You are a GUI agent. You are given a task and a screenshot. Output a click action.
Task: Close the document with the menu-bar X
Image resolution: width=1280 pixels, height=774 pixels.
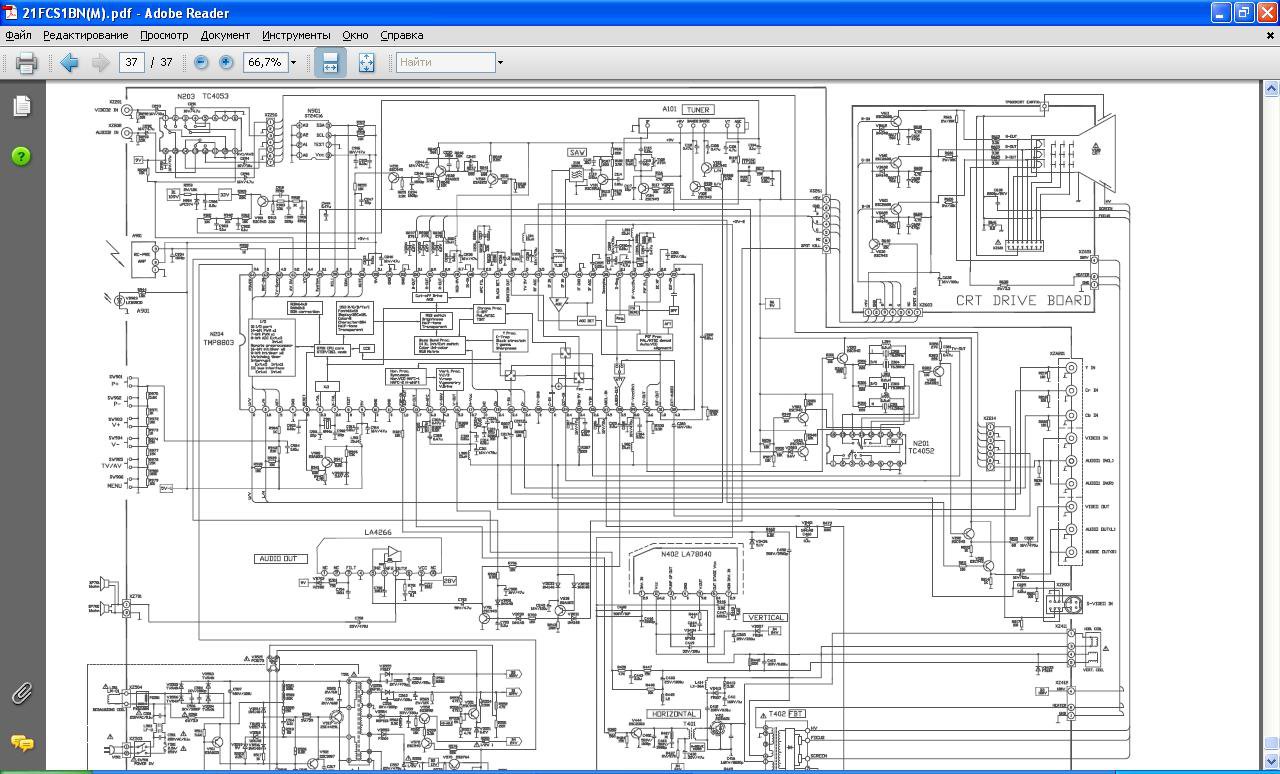1271,35
